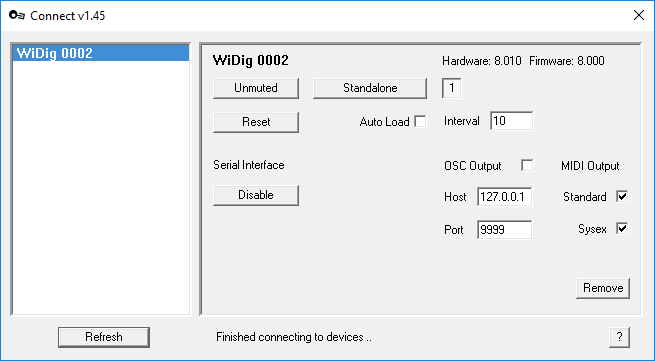This screenshot has height=361, width=655.
Task: Click the Unmuted button
Action: click(x=256, y=88)
